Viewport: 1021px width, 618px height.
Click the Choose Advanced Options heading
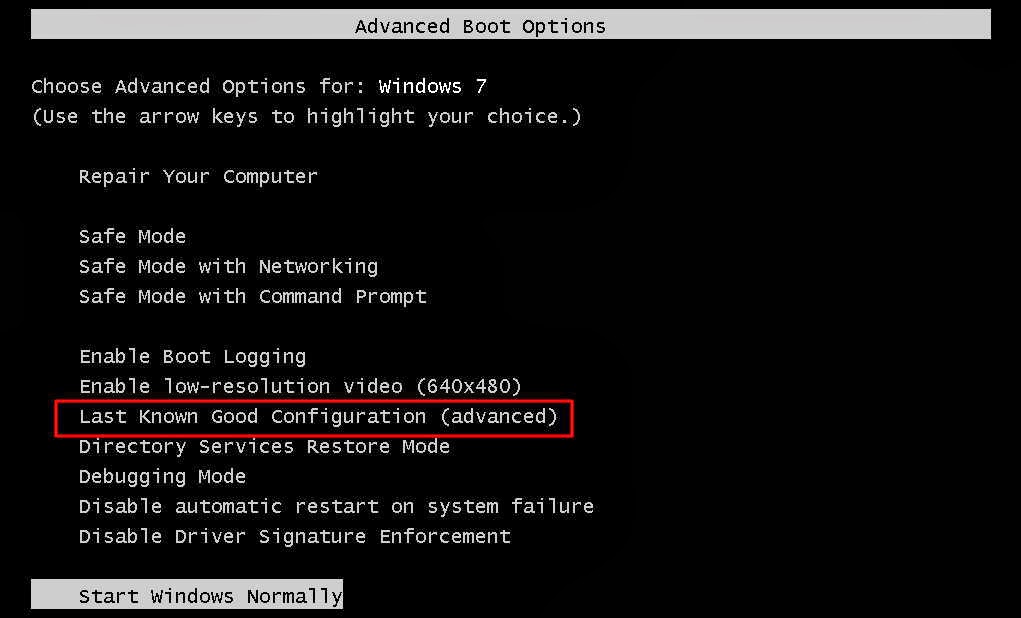168,86
